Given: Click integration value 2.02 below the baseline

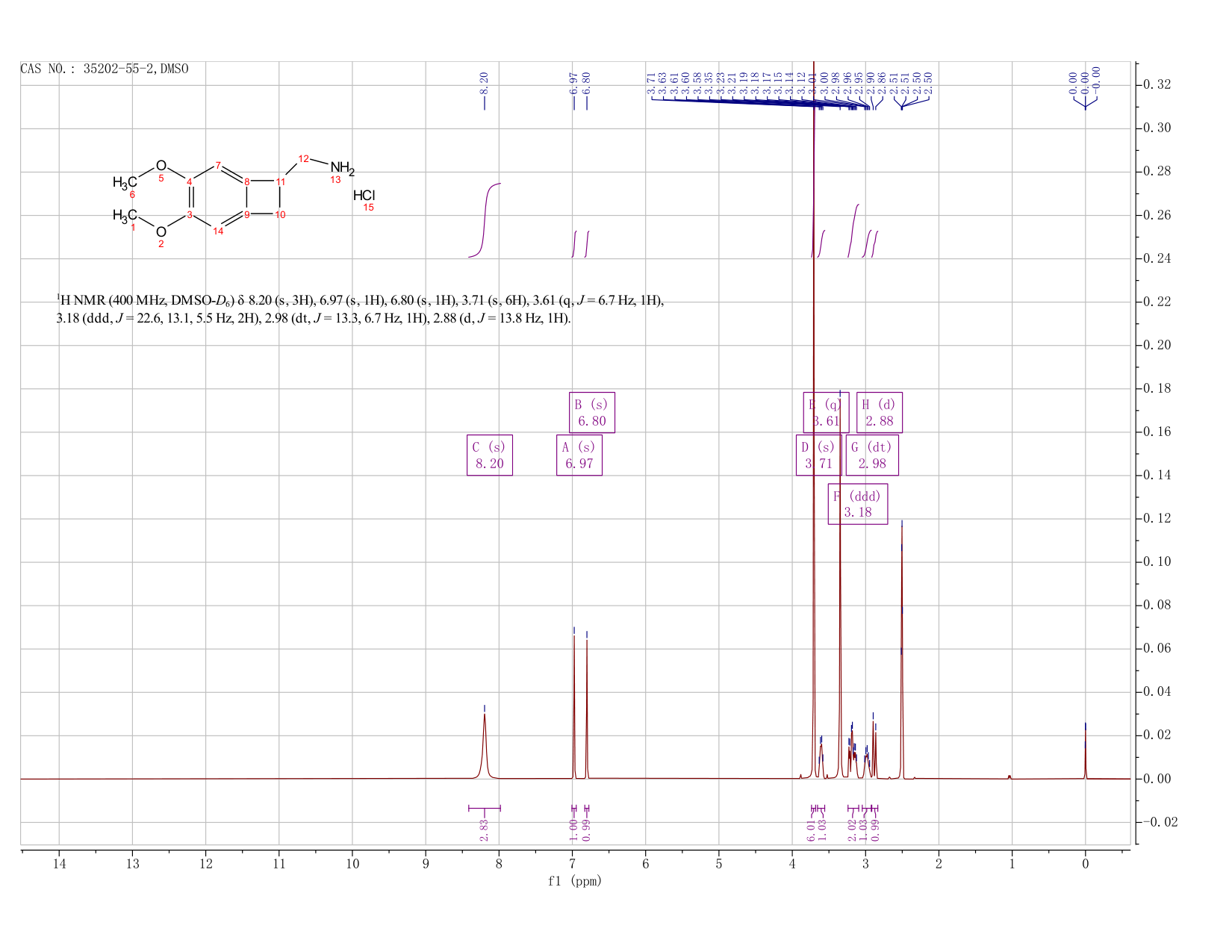Looking at the screenshot, I should (852, 830).
